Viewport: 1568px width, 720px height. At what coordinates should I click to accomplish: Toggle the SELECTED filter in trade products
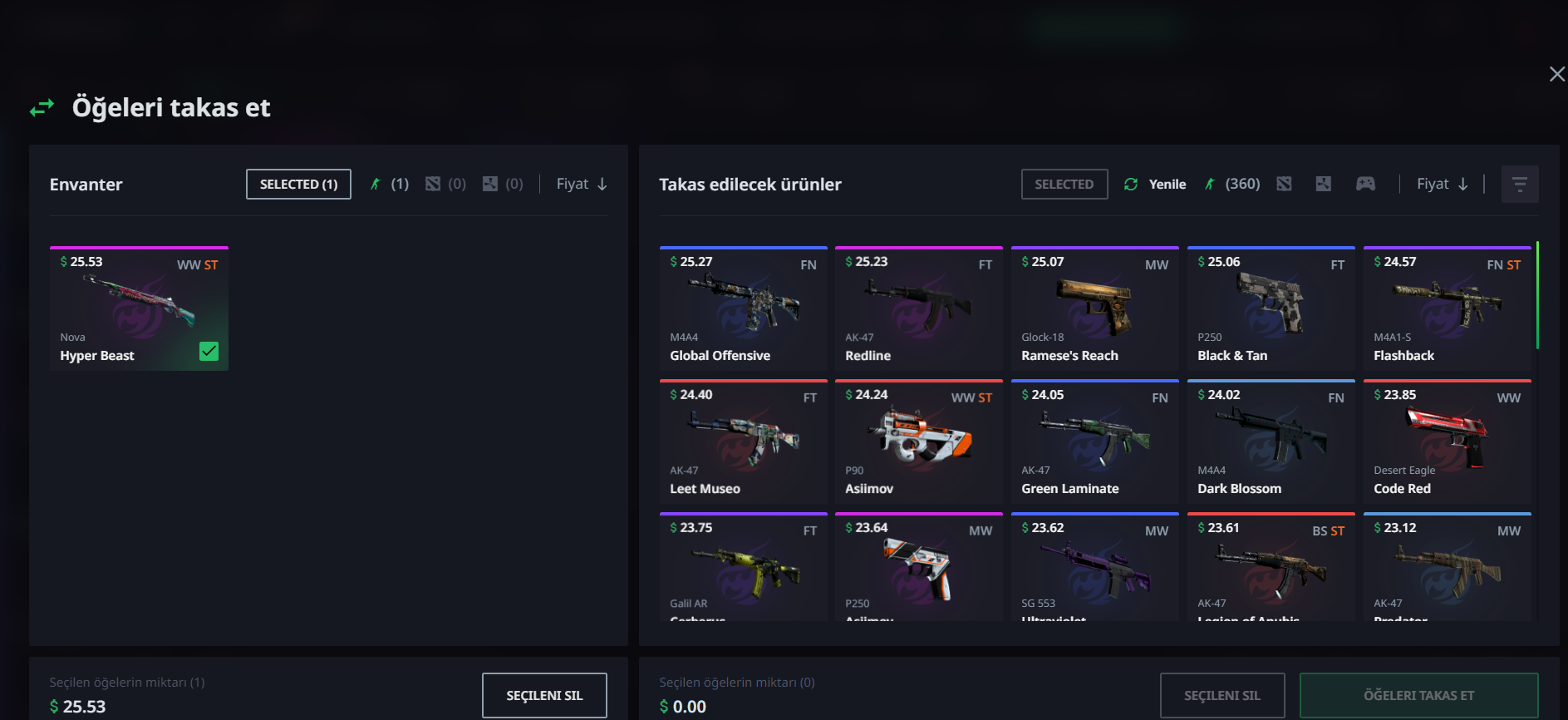(x=1064, y=184)
